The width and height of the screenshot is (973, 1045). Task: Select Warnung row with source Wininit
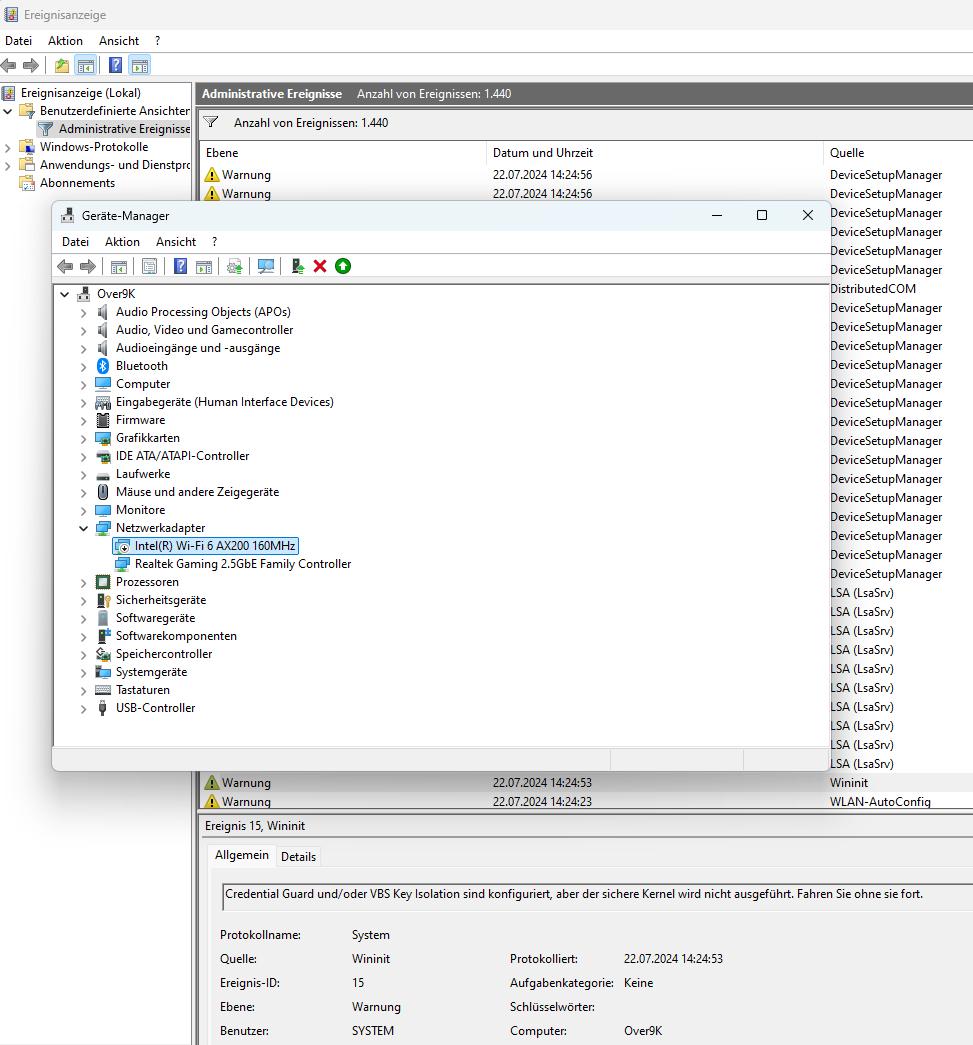pos(586,782)
